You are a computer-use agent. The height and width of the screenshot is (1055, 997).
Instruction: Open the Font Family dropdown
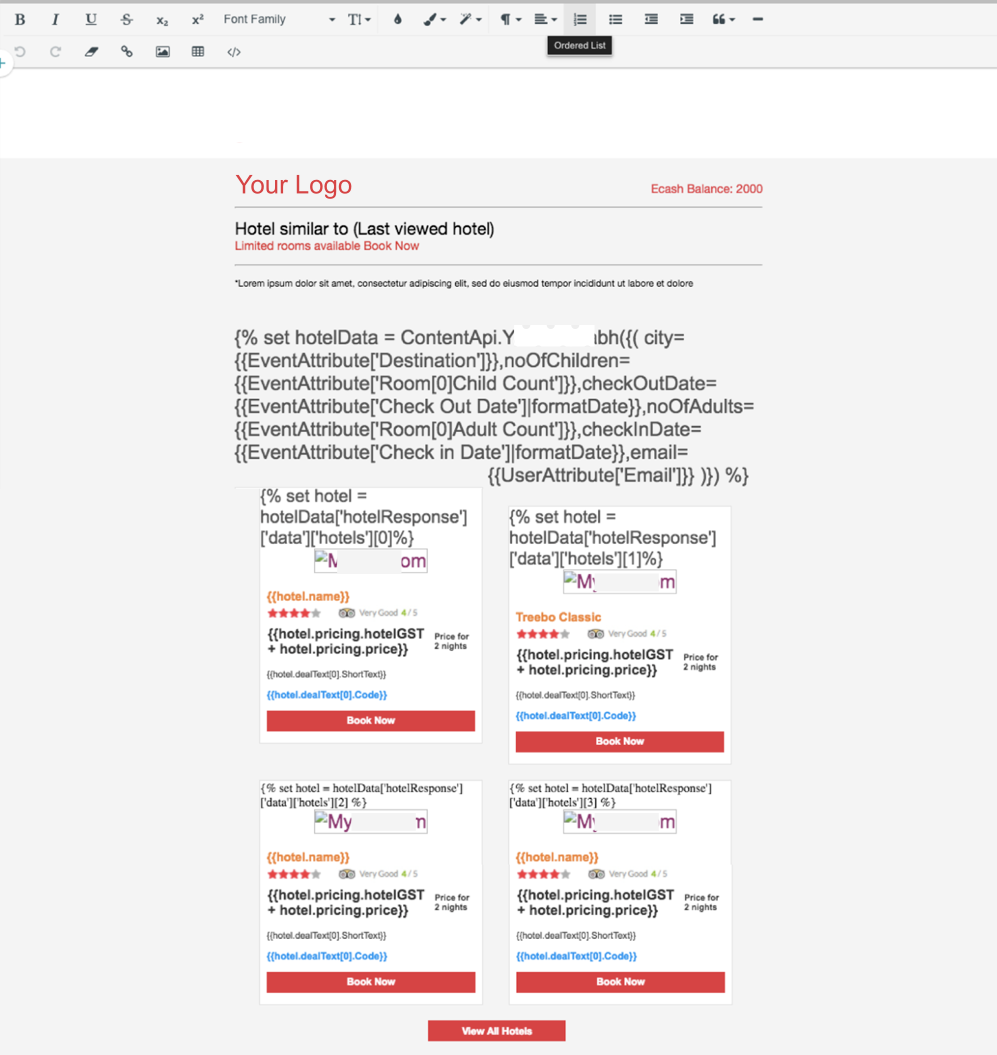[x=279, y=19]
